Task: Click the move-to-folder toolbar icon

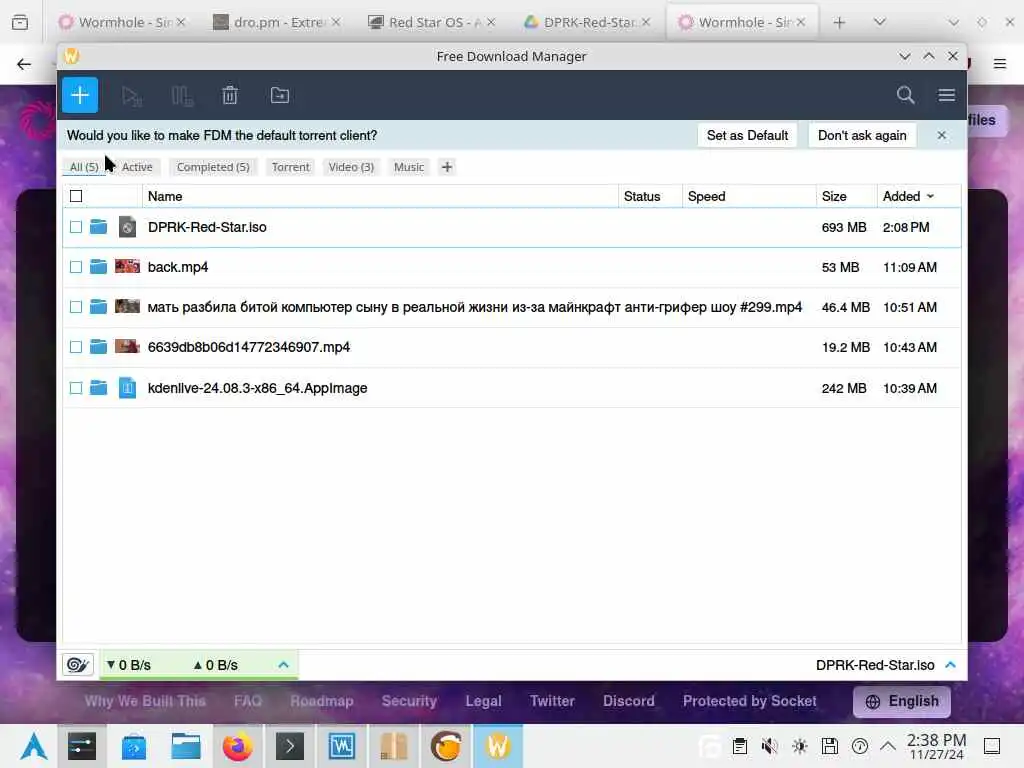Action: pyautogui.click(x=280, y=95)
